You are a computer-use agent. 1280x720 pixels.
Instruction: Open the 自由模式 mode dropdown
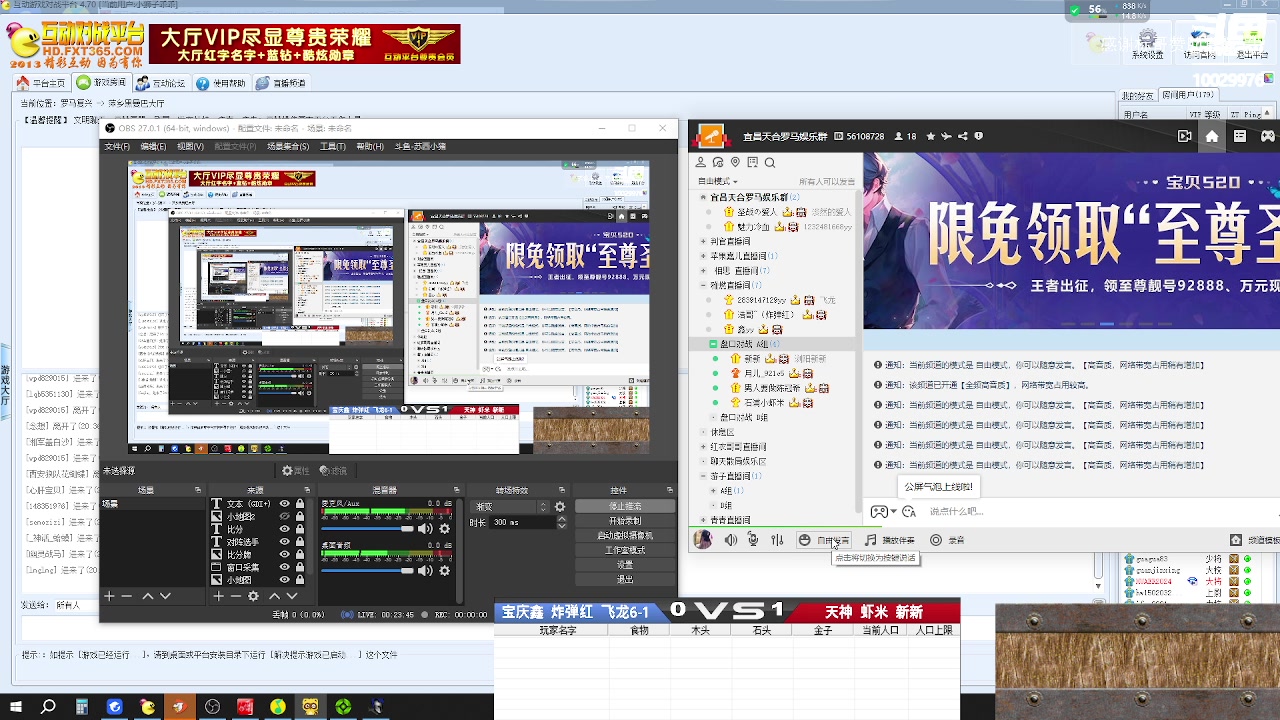point(718,181)
